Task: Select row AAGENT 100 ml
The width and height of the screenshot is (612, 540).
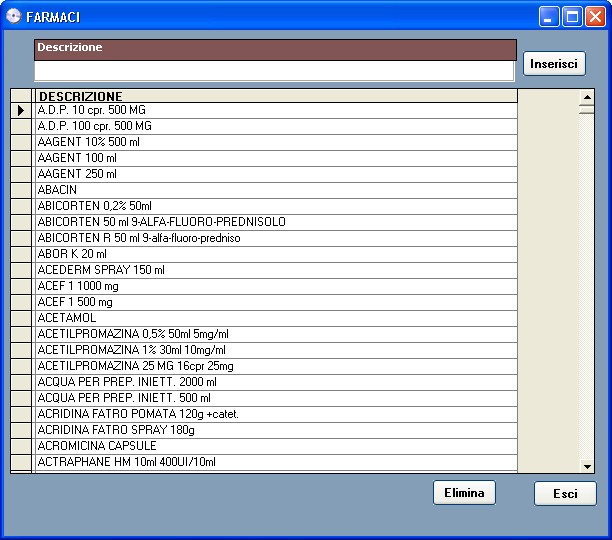Action: 276,159
